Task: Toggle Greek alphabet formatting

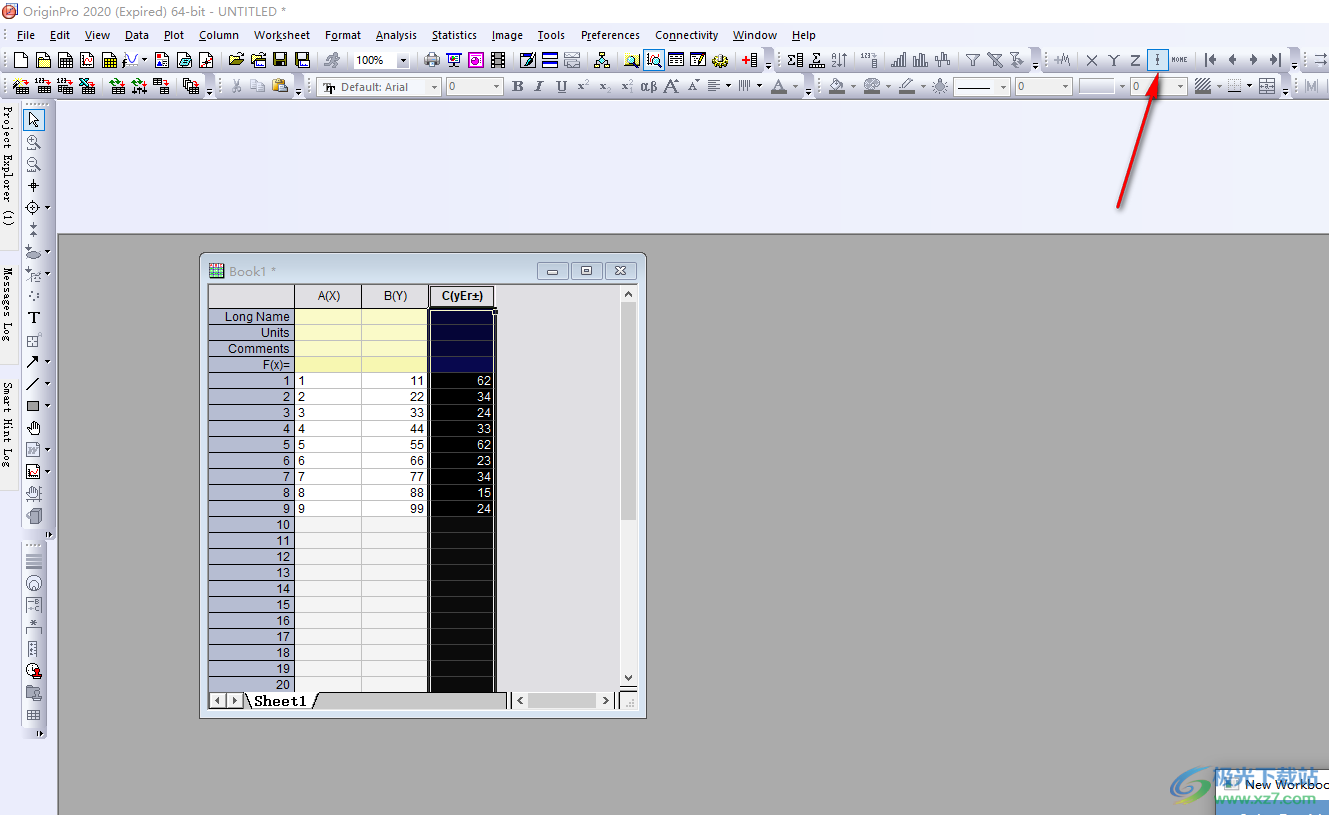Action: pyautogui.click(x=648, y=87)
